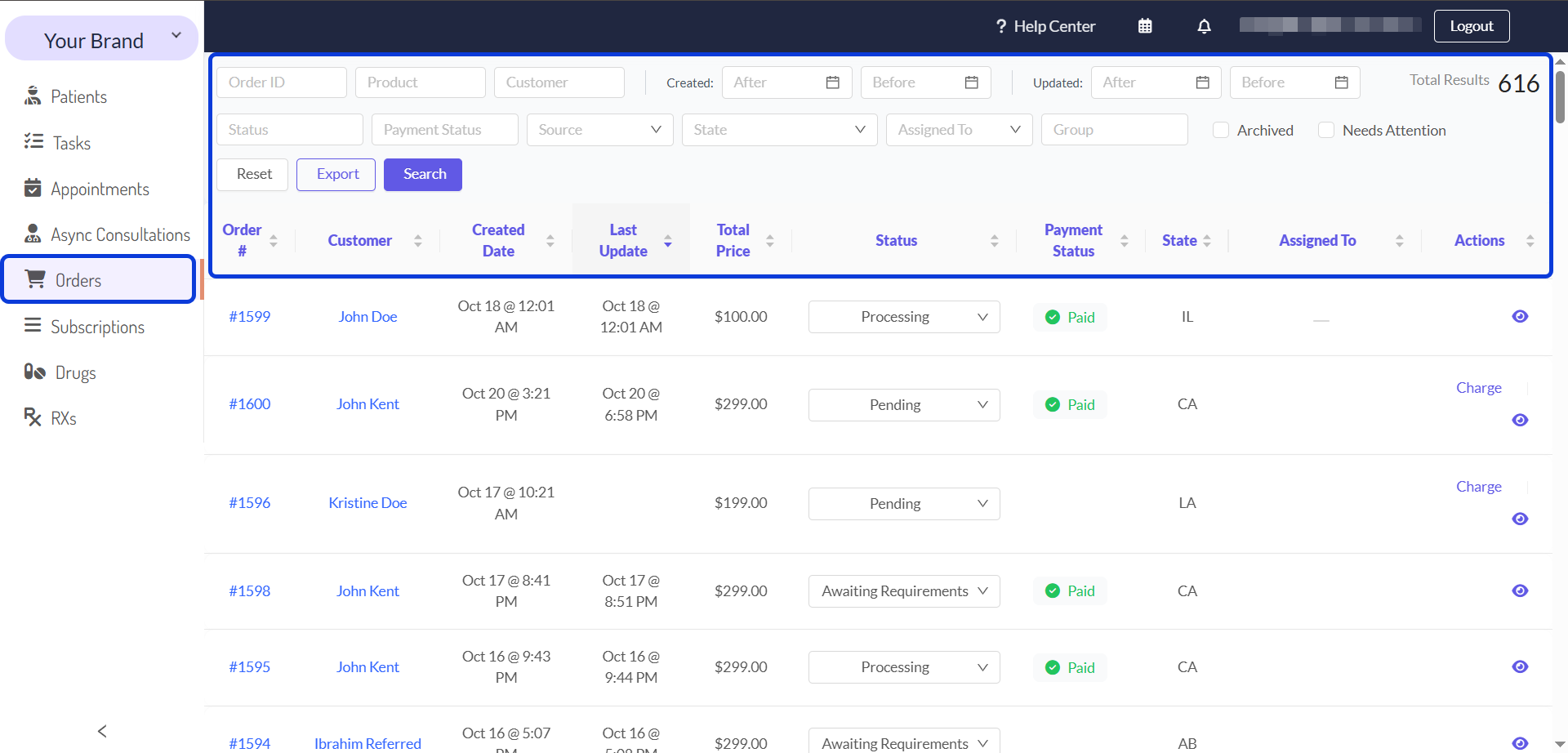This screenshot has height=753, width=1568.
Task: Collapse sidebar using left chevron arrow
Action: 102,731
